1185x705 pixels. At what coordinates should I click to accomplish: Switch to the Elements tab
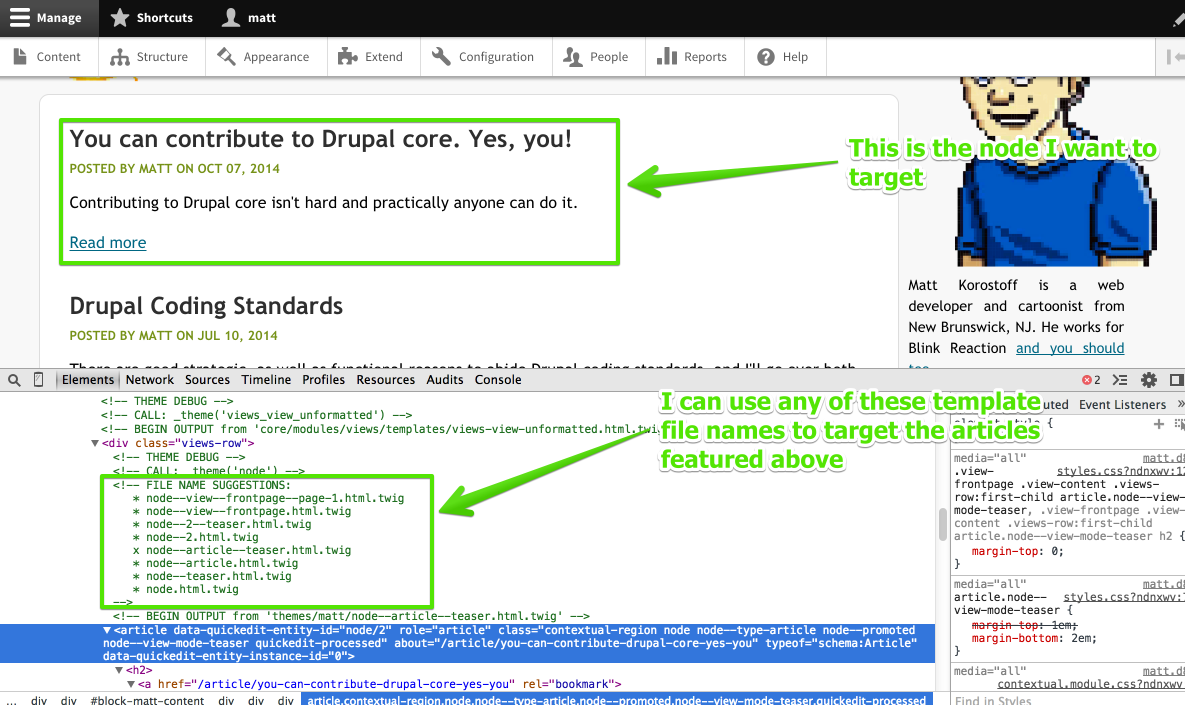tap(88, 379)
